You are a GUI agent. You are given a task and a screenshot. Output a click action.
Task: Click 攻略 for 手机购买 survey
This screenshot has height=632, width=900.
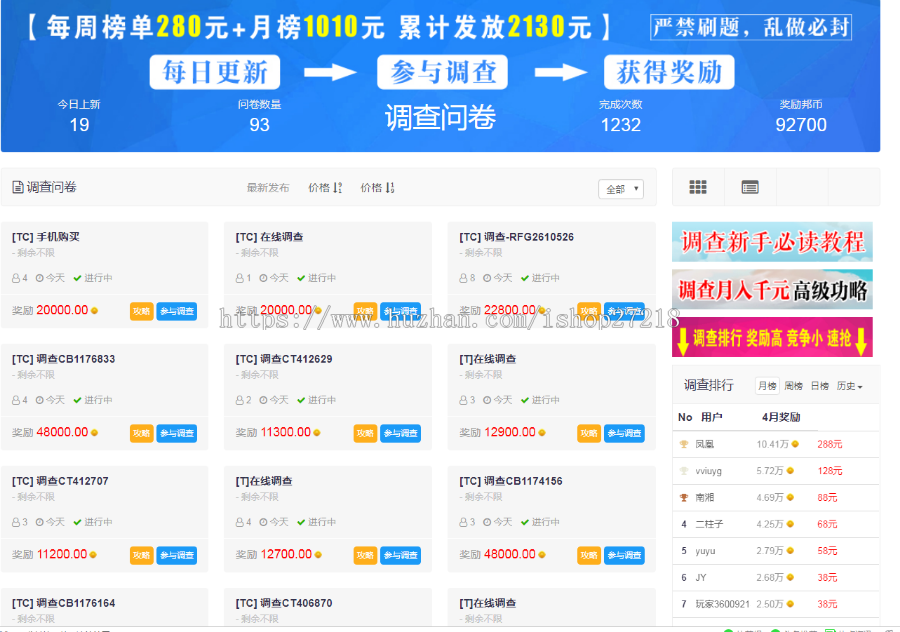pyautogui.click(x=141, y=311)
